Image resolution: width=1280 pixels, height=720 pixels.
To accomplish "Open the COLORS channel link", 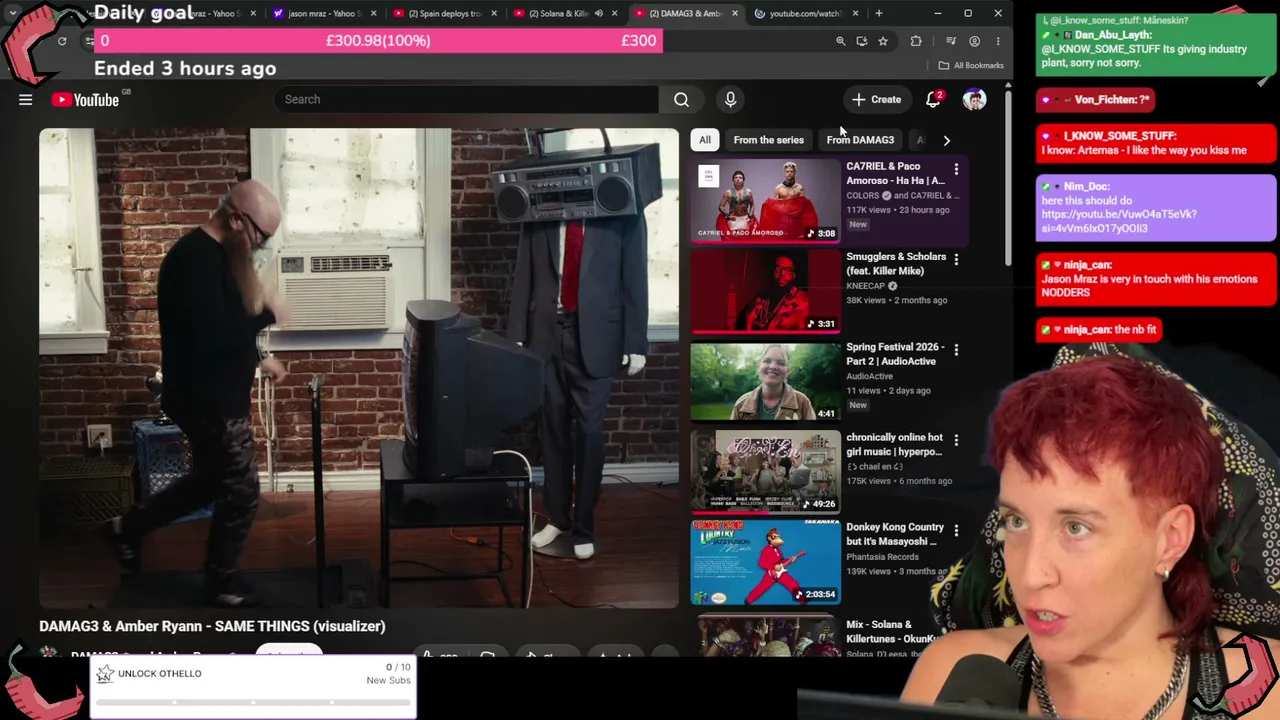I will click(x=863, y=195).
